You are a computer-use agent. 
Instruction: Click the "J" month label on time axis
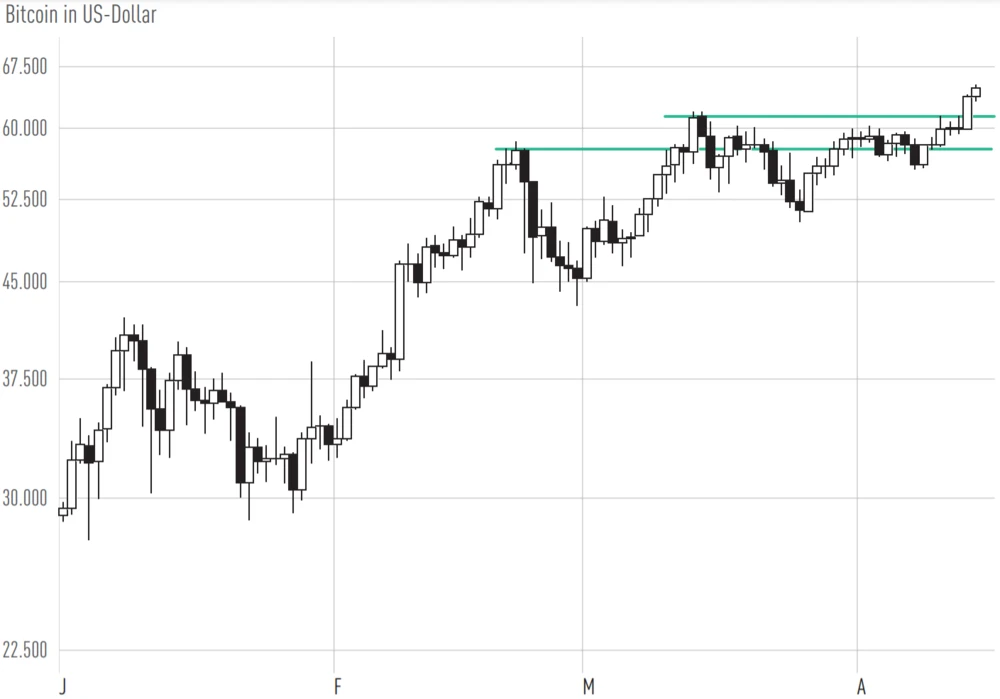coord(62,686)
